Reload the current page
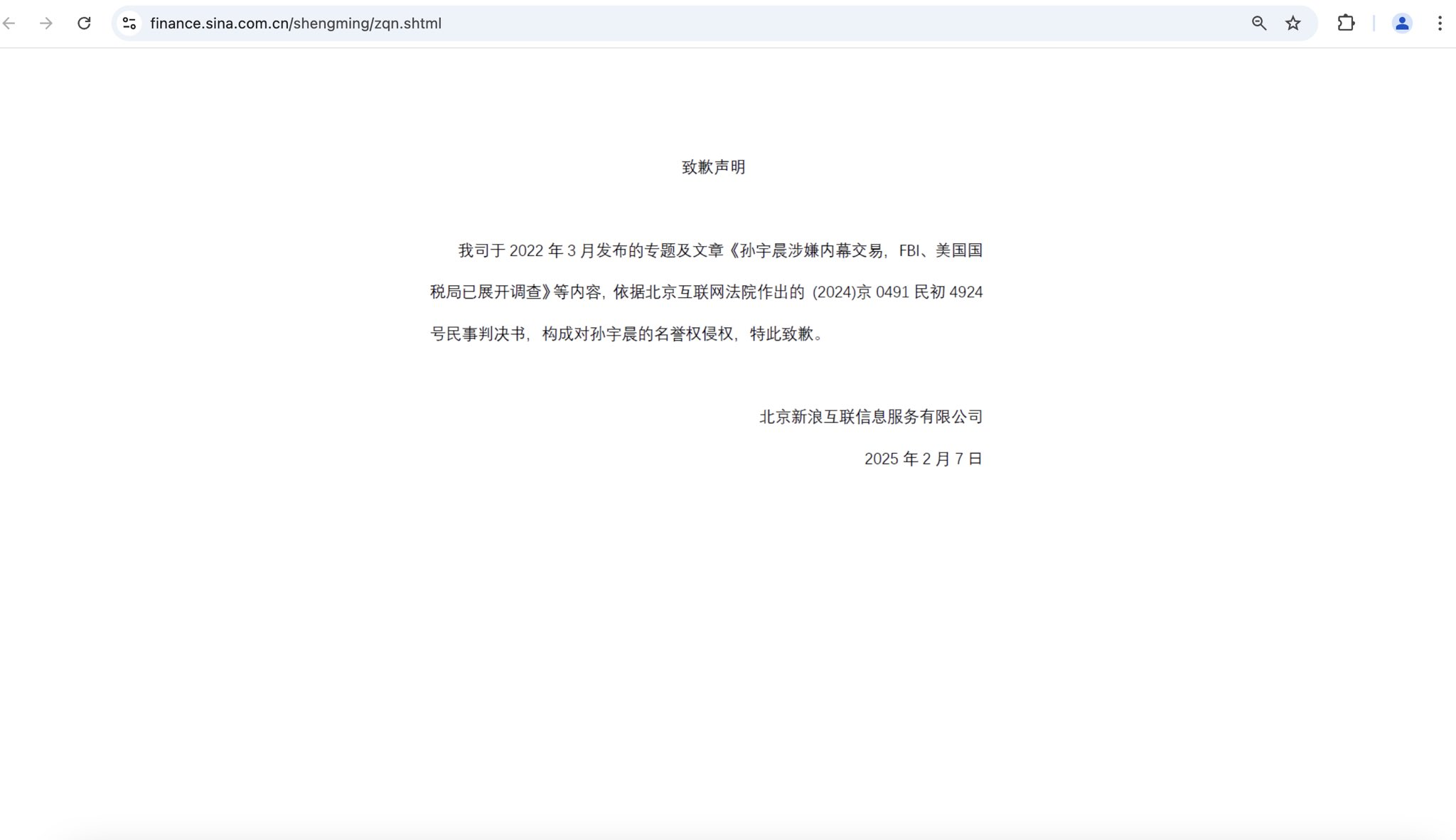The height and width of the screenshot is (840, 1456). click(85, 23)
